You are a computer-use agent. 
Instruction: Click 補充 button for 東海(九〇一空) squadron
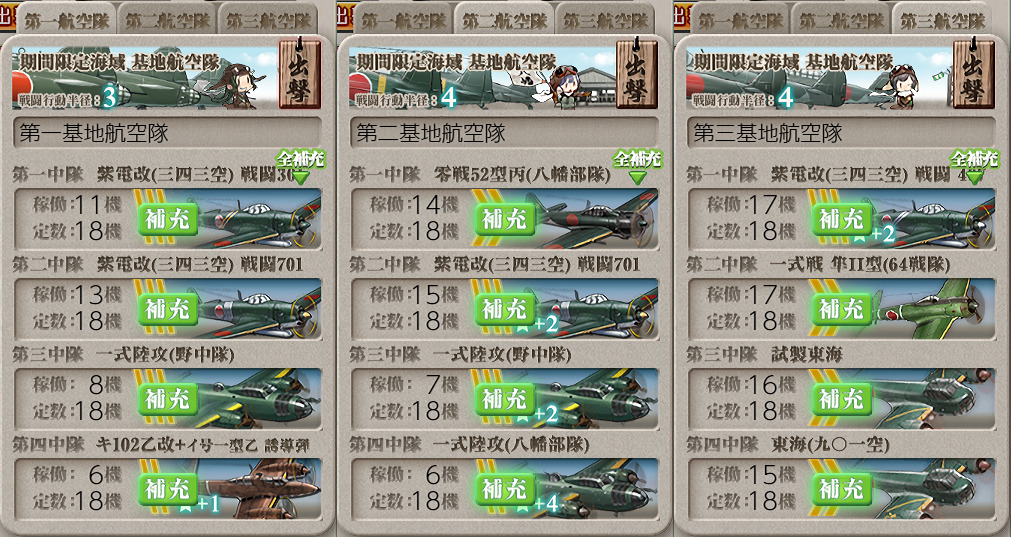[841, 489]
